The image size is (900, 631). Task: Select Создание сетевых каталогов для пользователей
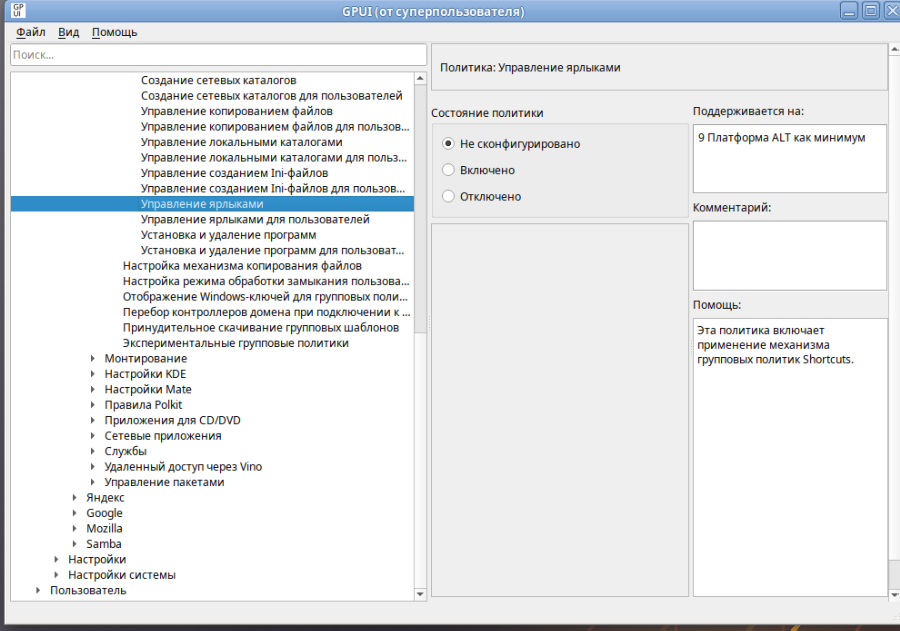pos(271,96)
